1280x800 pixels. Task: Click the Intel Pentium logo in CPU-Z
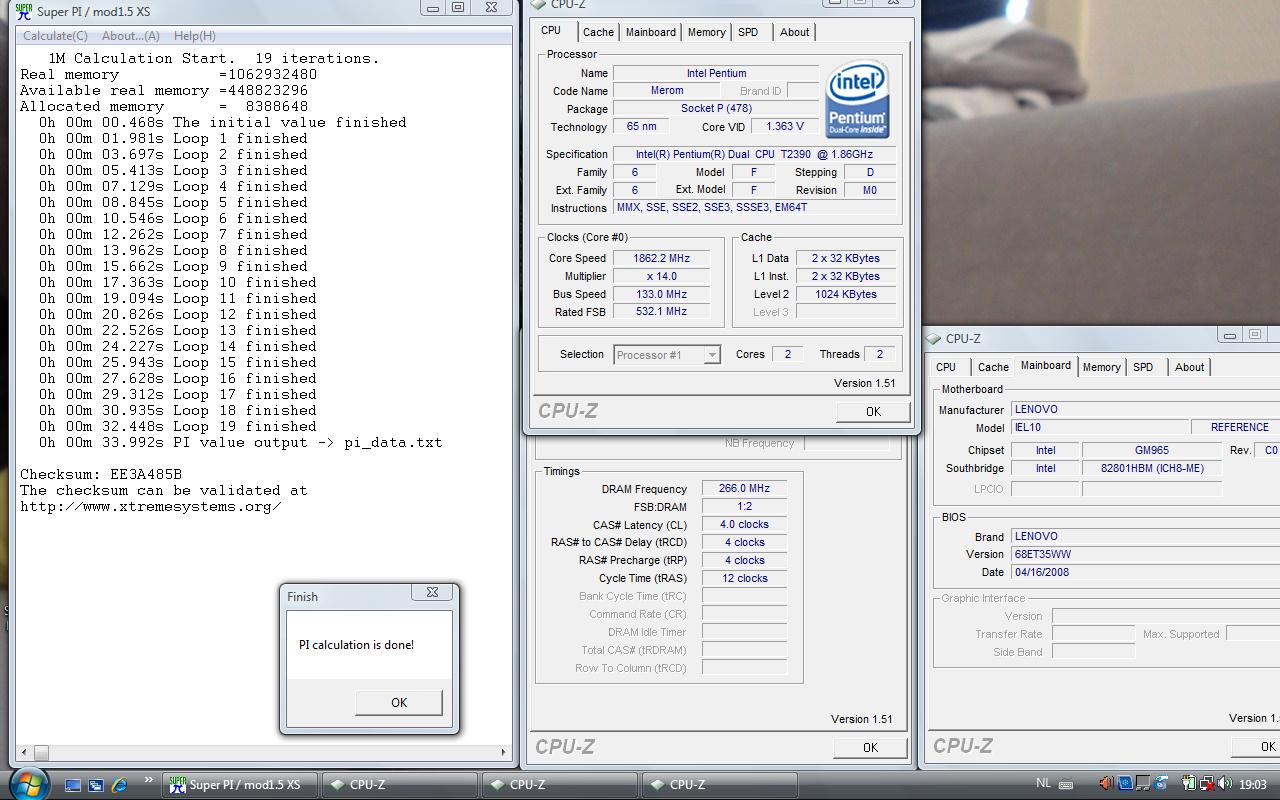pos(857,101)
